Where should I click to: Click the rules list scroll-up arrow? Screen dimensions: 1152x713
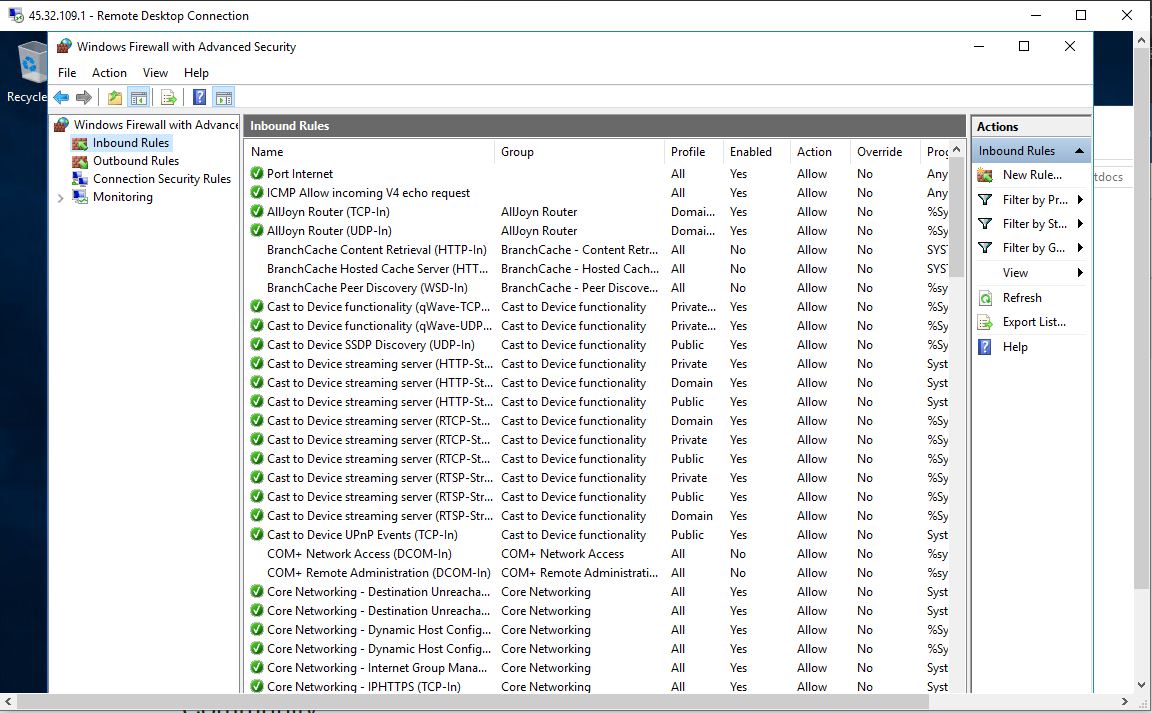tap(957, 150)
